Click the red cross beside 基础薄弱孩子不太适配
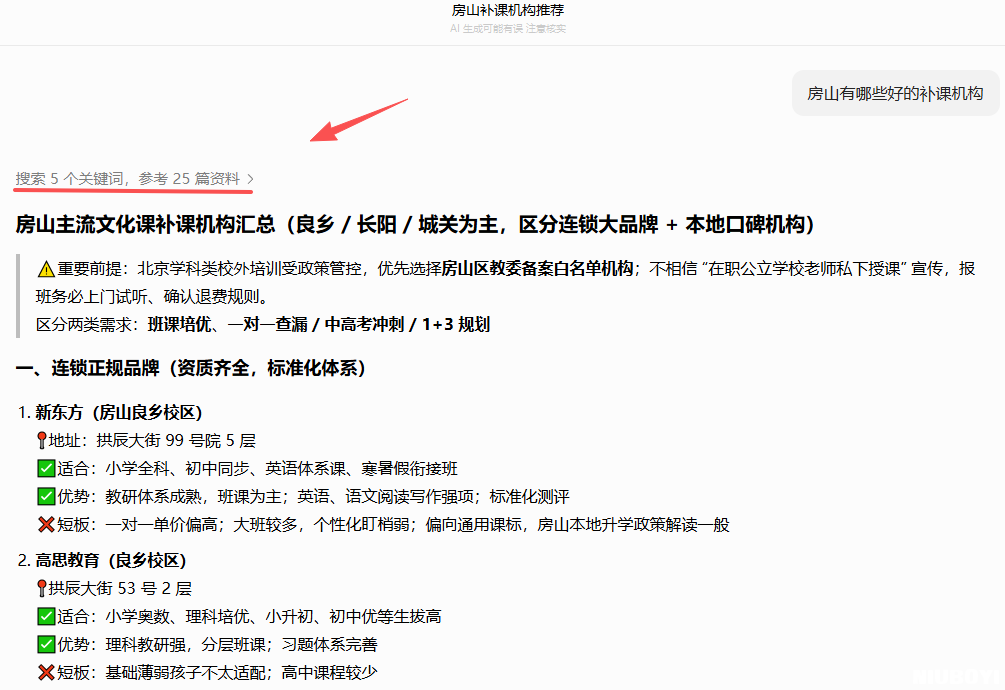This screenshot has height=690, width=1005. coord(46,673)
